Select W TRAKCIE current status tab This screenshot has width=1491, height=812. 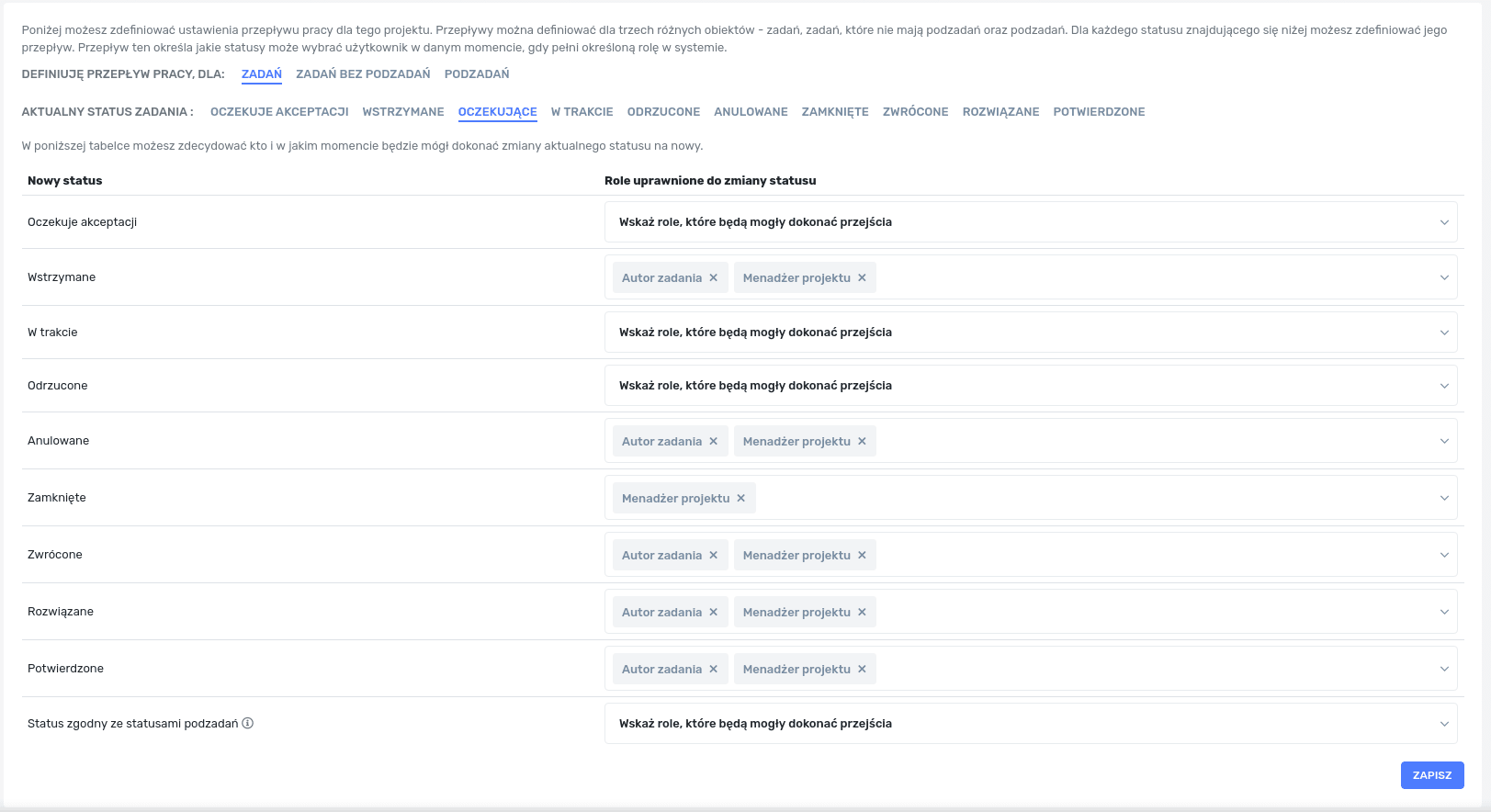tap(582, 112)
